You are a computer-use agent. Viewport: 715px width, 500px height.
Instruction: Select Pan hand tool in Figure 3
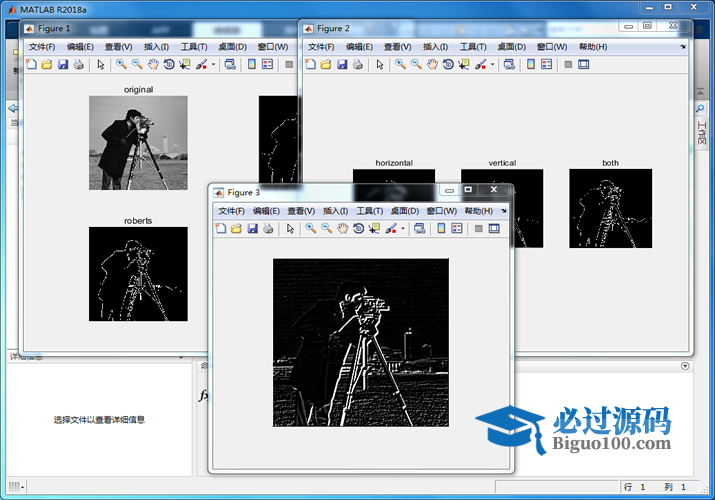coord(342,229)
